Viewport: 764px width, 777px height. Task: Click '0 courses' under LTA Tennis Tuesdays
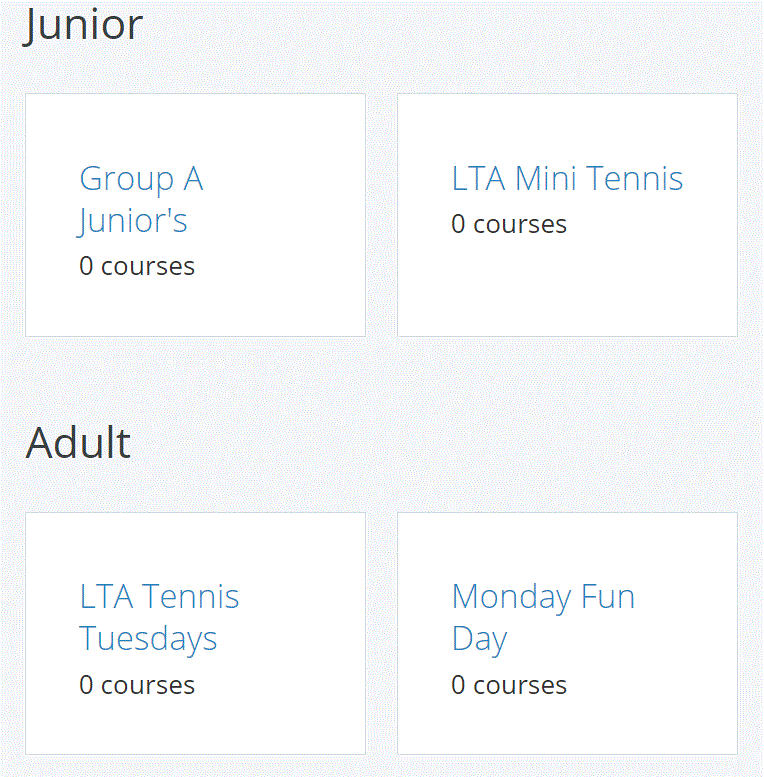137,685
